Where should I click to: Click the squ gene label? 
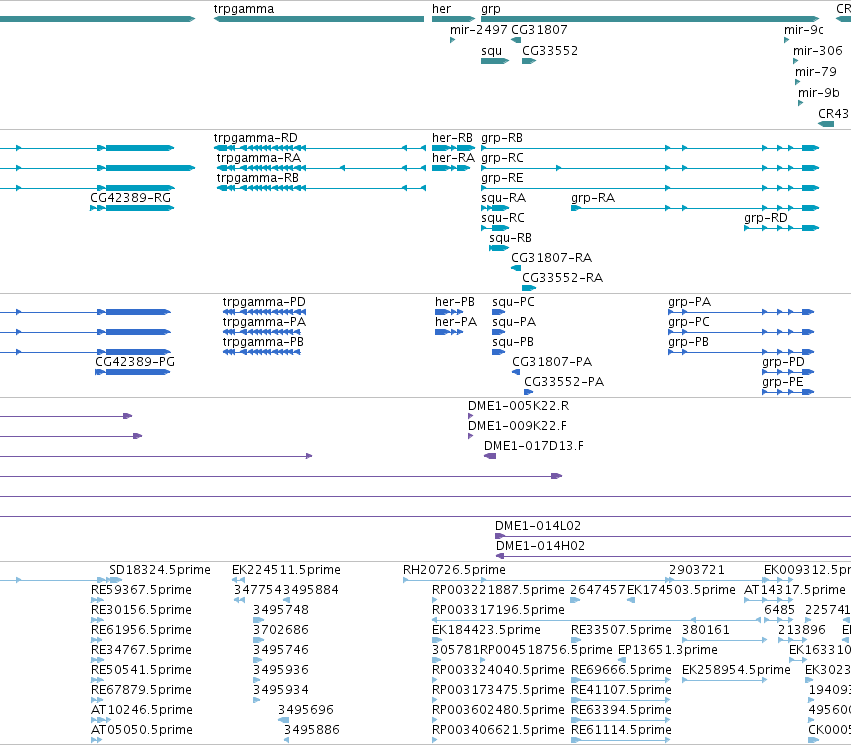[492, 51]
